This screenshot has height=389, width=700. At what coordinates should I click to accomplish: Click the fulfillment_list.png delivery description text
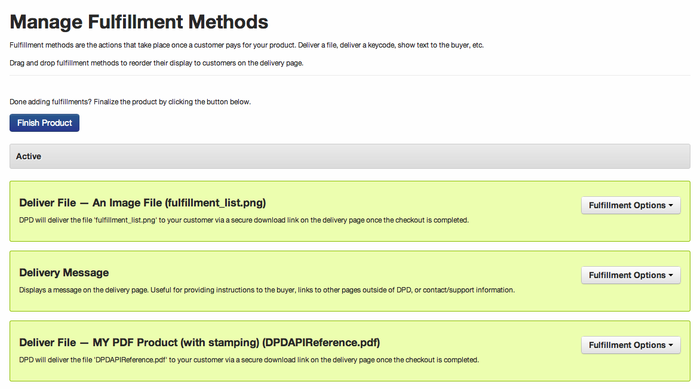point(244,220)
